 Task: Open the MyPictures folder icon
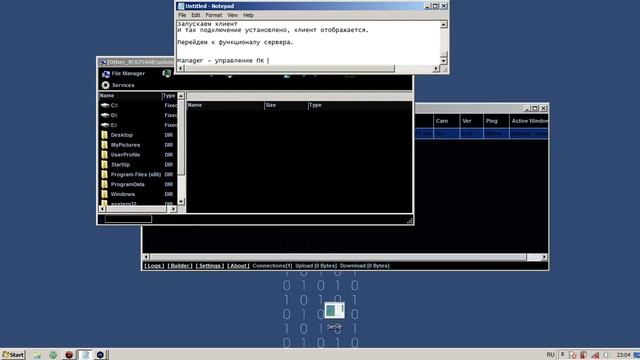(104, 144)
